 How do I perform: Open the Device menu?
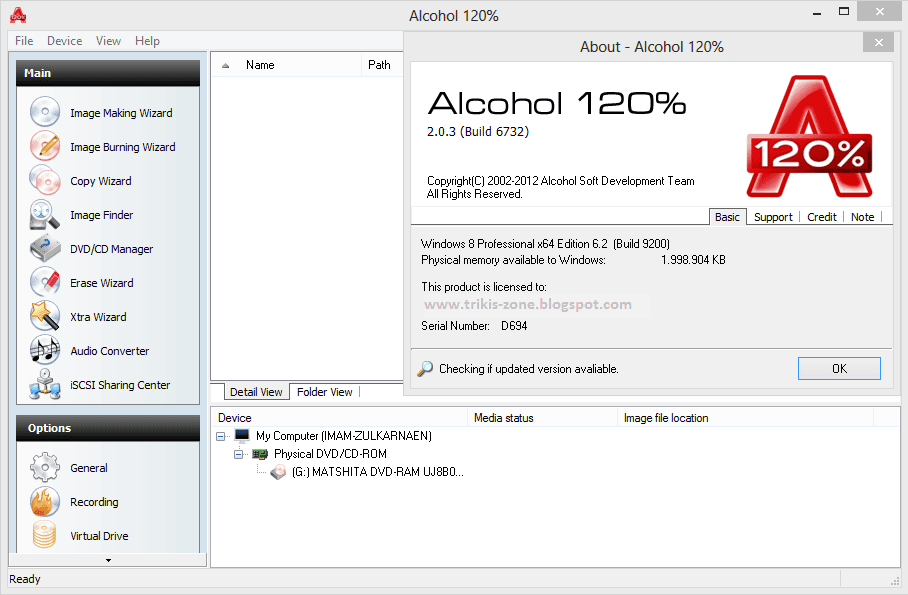[x=64, y=41]
